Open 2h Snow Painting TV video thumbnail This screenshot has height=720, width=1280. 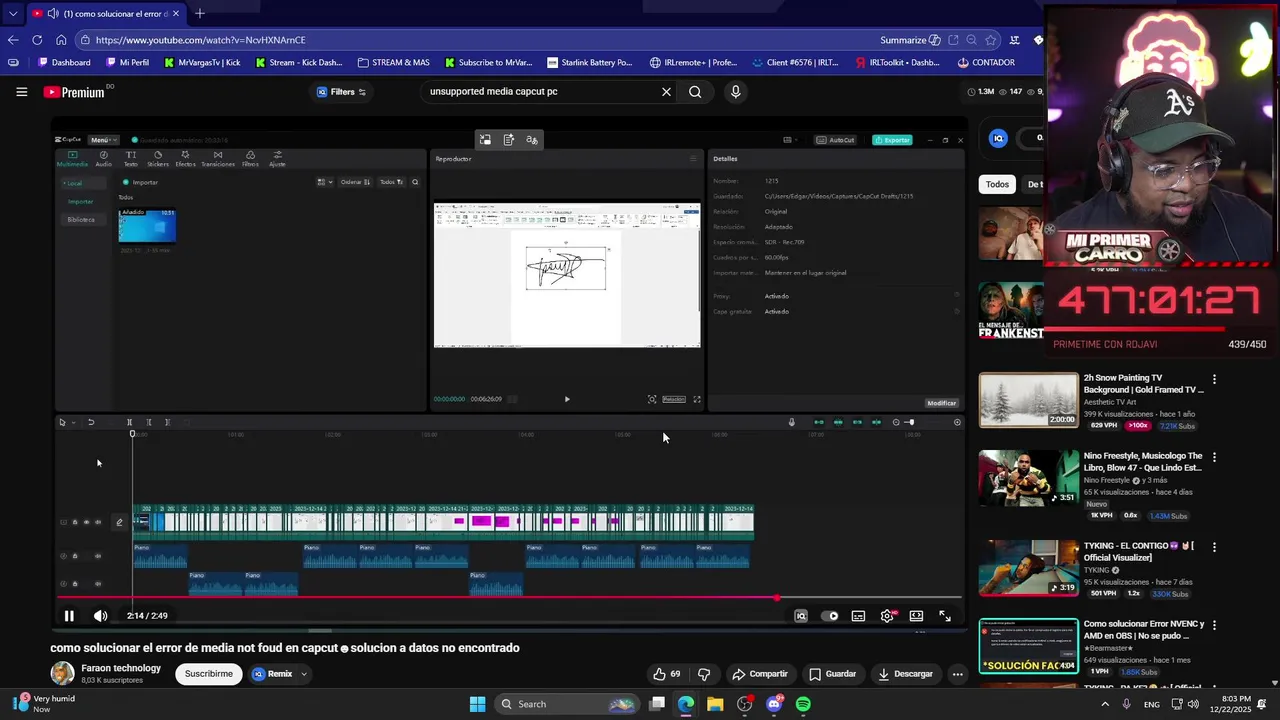1028,400
